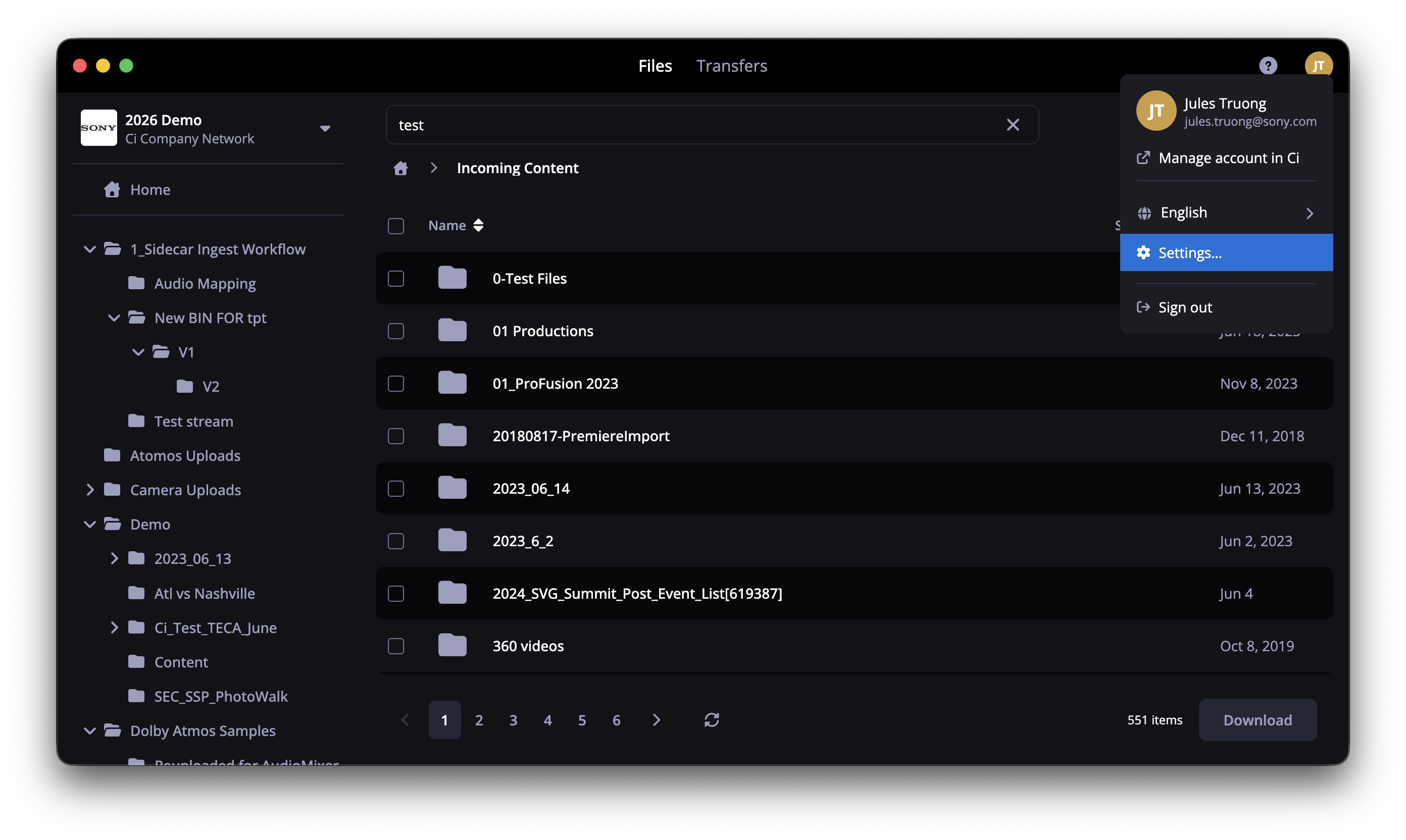This screenshot has width=1406, height=840.
Task: Check the 2023_06_14 row checkbox
Action: click(x=395, y=489)
